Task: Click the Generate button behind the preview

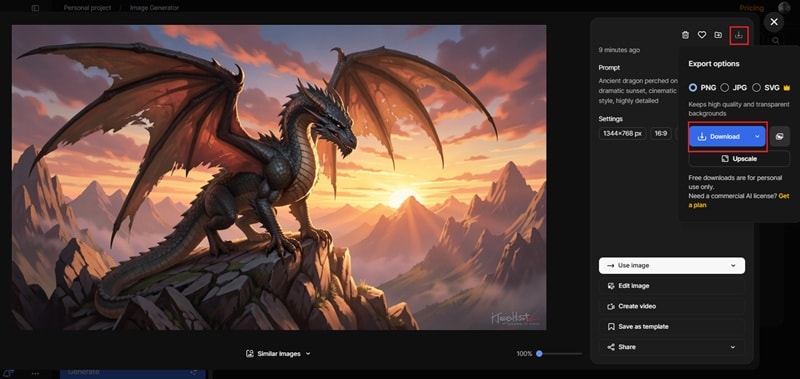Action: [133, 372]
